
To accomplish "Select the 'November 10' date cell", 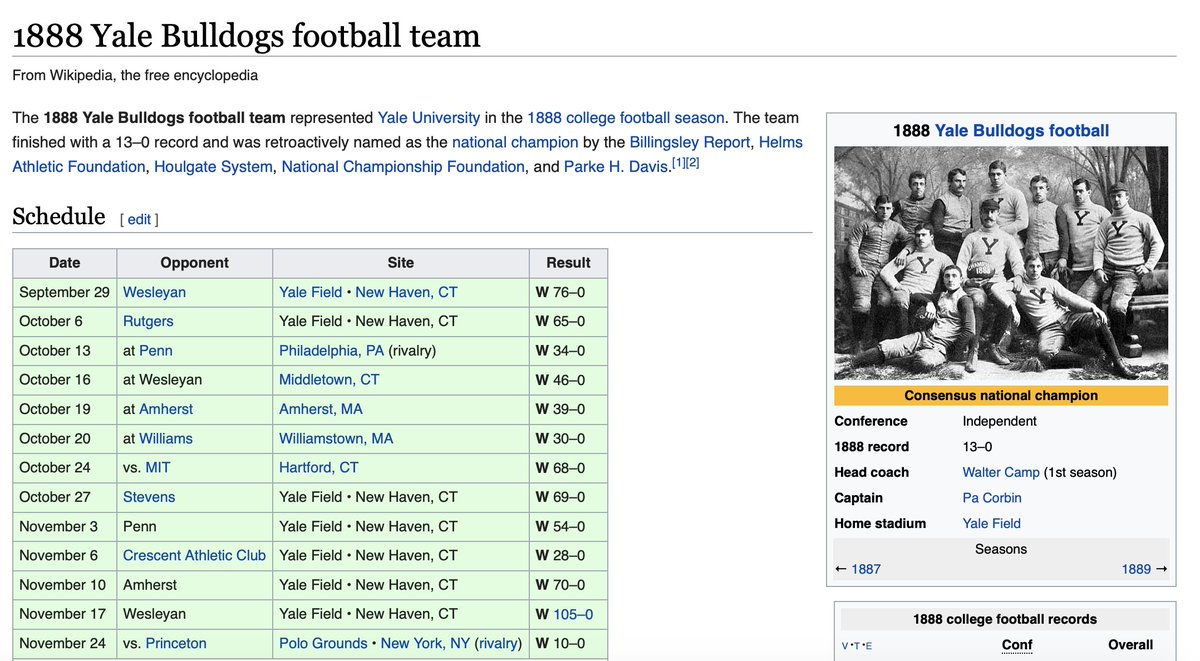I will (x=65, y=585).
